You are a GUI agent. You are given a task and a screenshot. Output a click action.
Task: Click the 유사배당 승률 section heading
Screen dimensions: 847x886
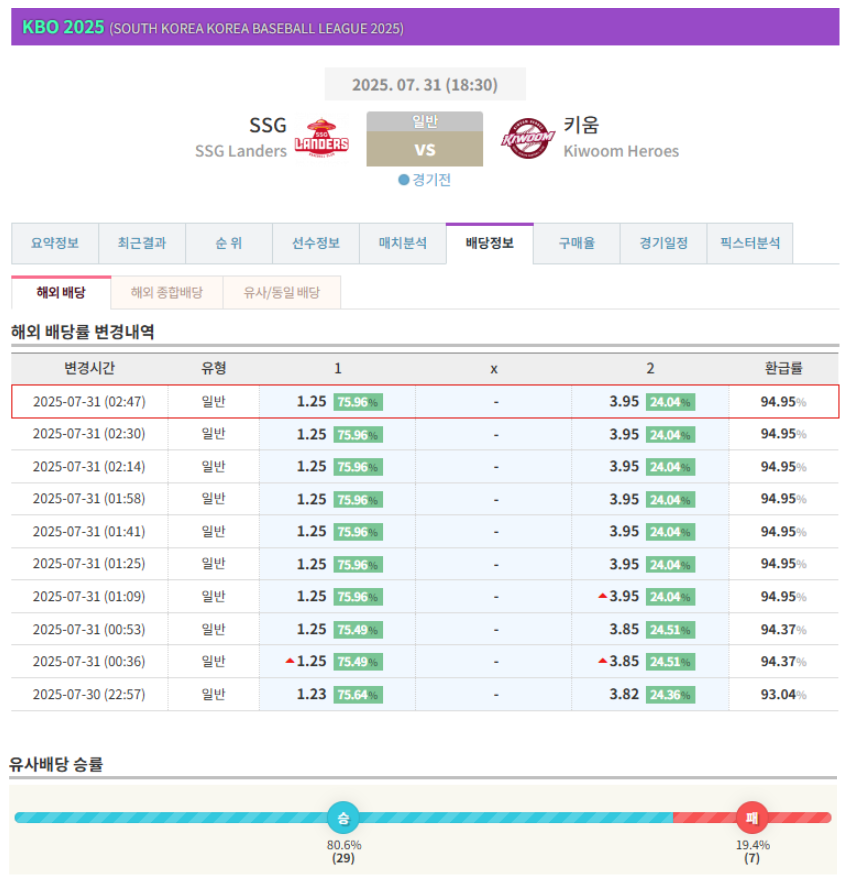pyautogui.click(x=56, y=765)
